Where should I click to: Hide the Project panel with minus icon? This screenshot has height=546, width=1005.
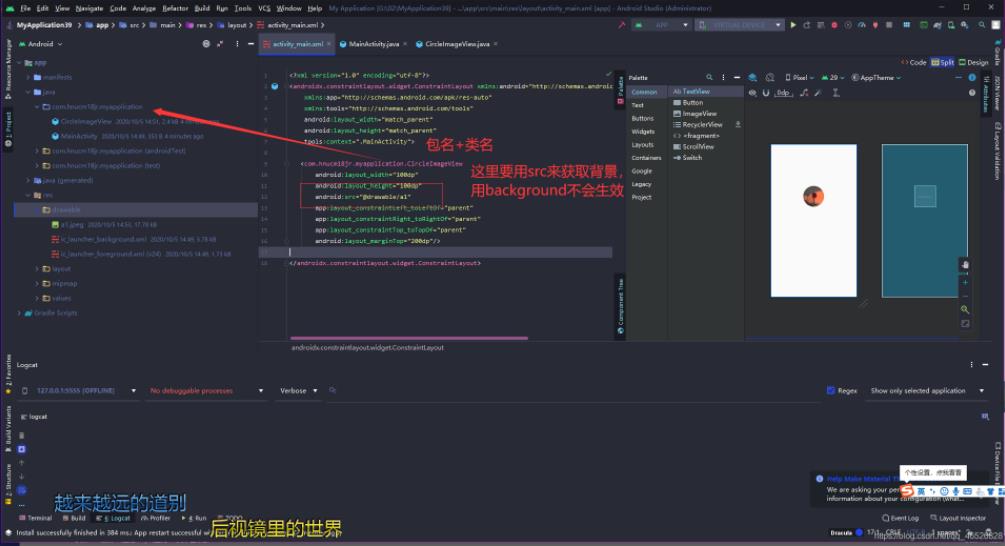tap(251, 44)
